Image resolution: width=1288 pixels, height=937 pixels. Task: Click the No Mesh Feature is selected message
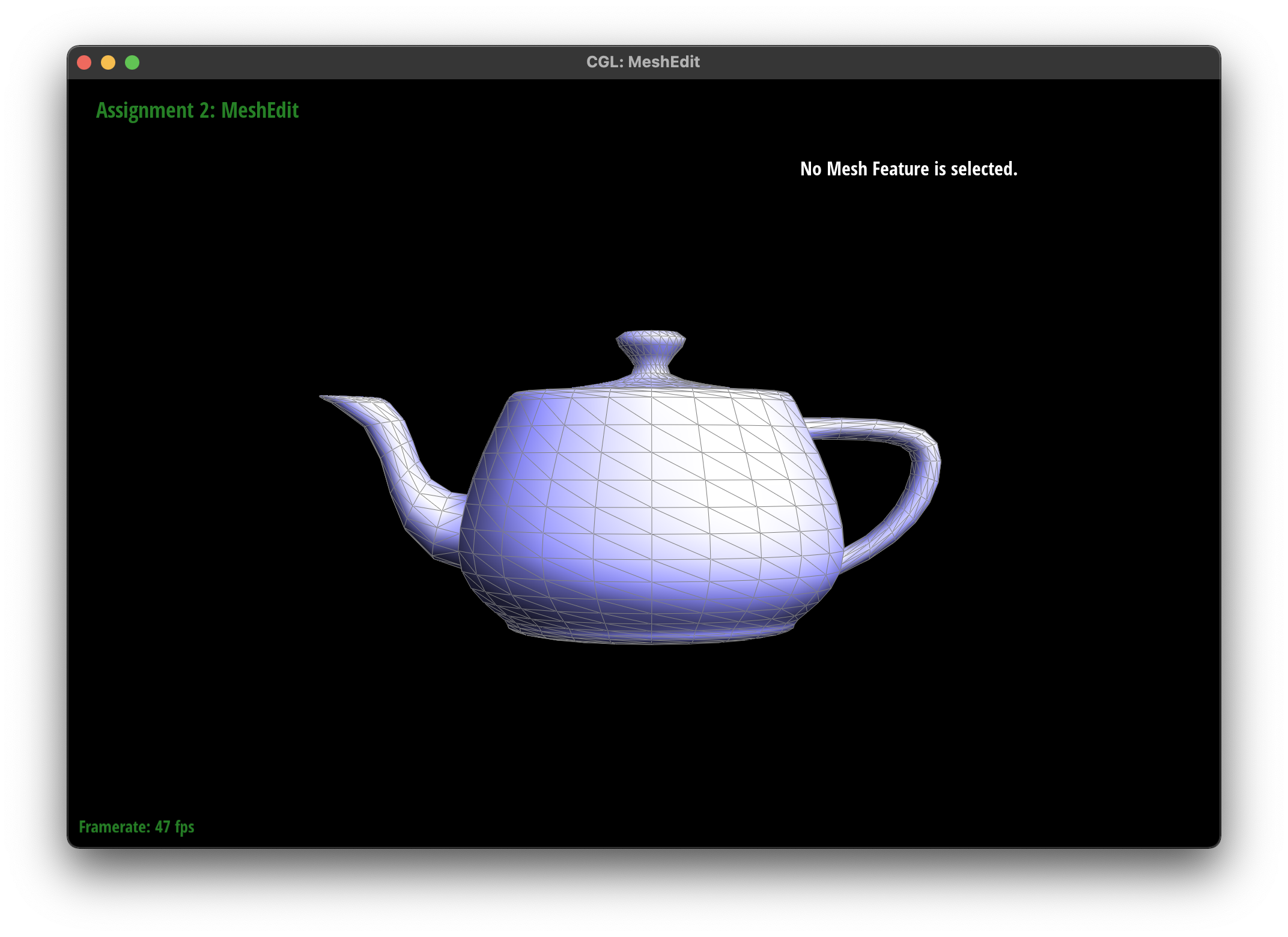pyautogui.click(x=909, y=169)
